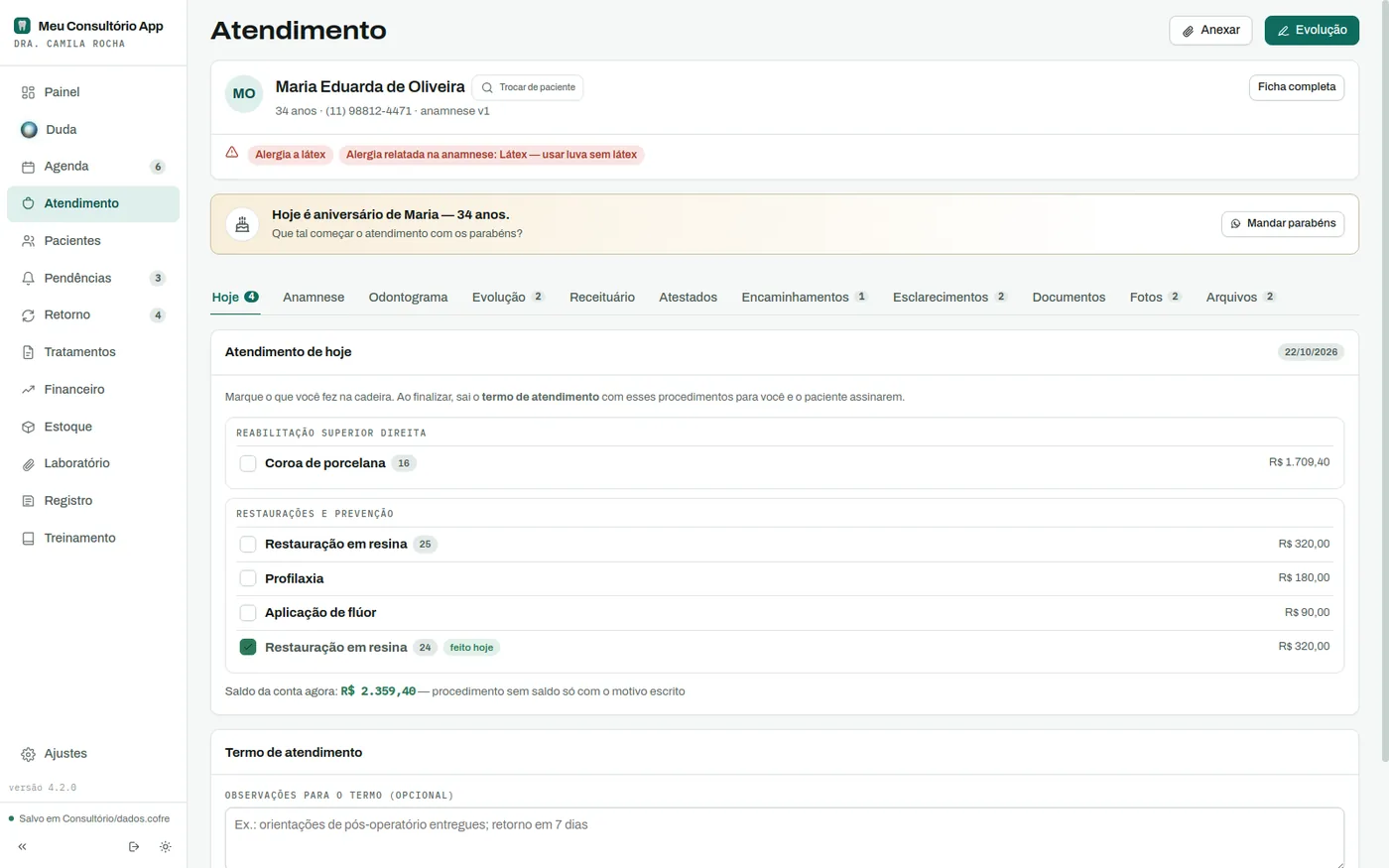
Task: Open Painel from the sidebar
Action: (x=93, y=92)
